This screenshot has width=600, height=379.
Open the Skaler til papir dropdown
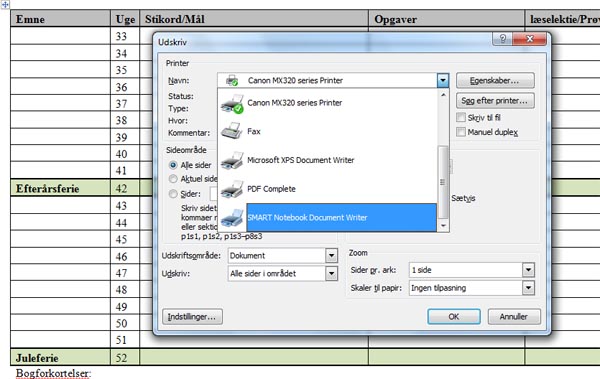click(528, 288)
